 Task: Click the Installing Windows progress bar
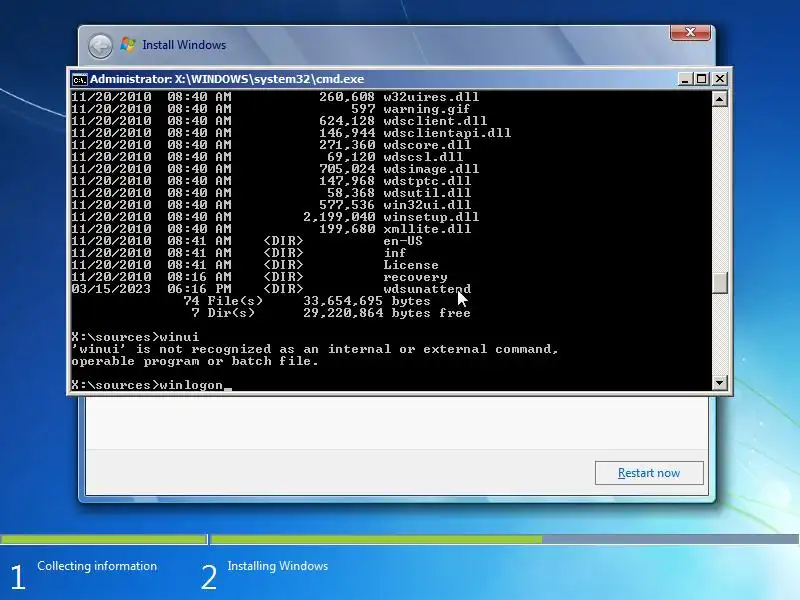(505, 539)
